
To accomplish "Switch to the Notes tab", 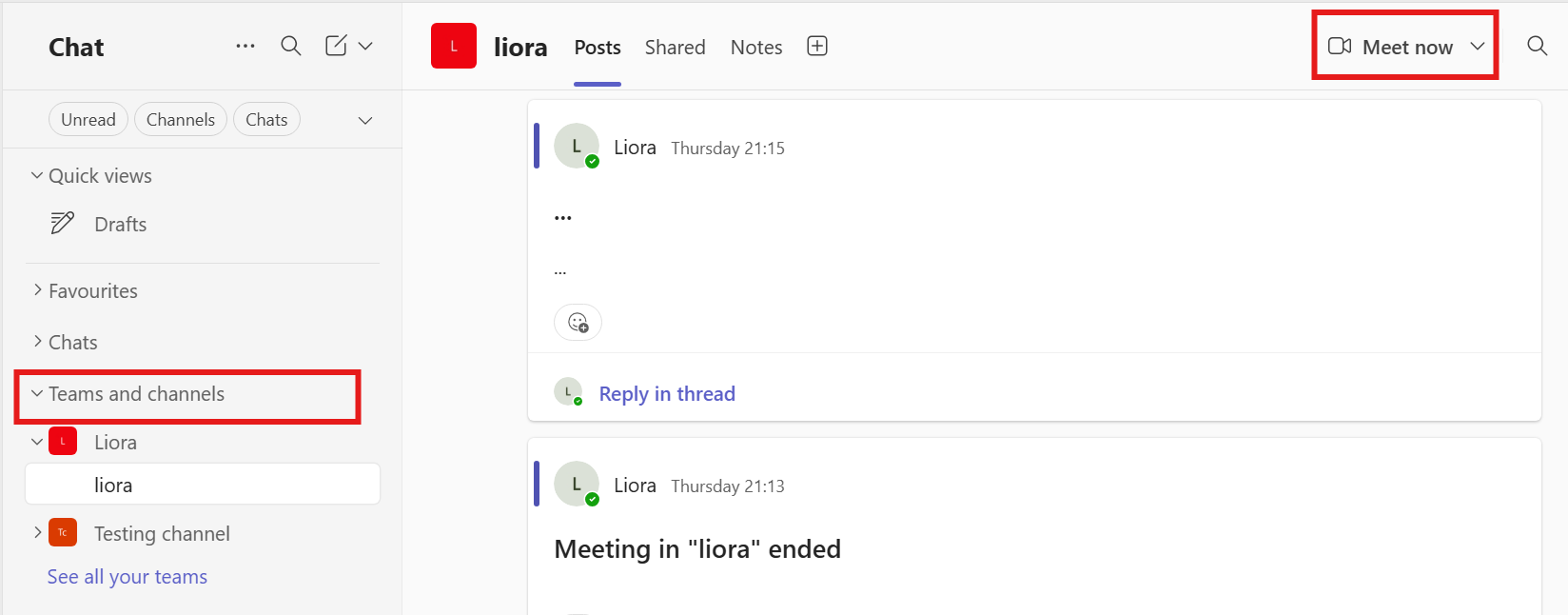I will tap(756, 48).
